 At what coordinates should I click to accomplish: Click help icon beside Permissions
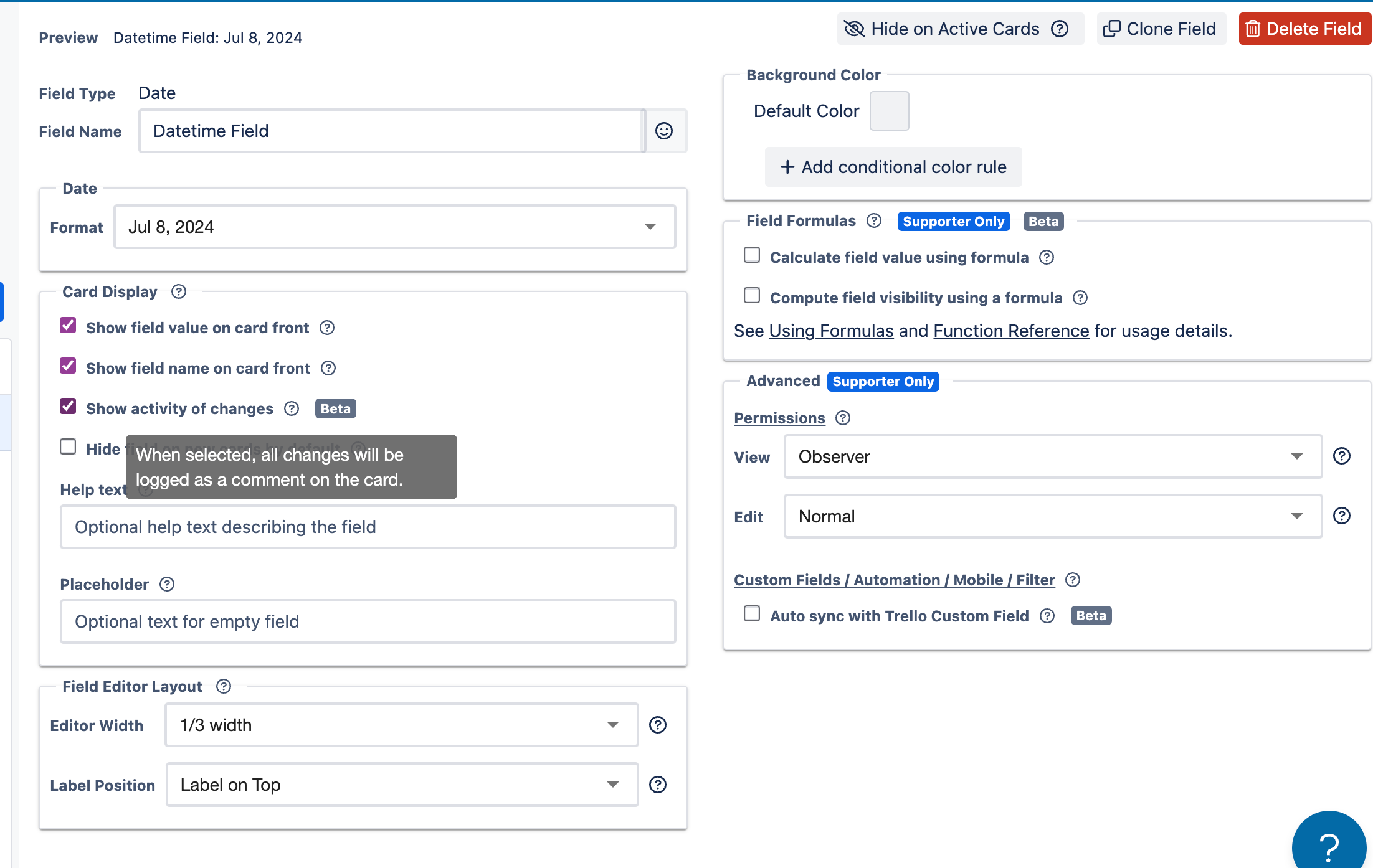pyautogui.click(x=843, y=418)
